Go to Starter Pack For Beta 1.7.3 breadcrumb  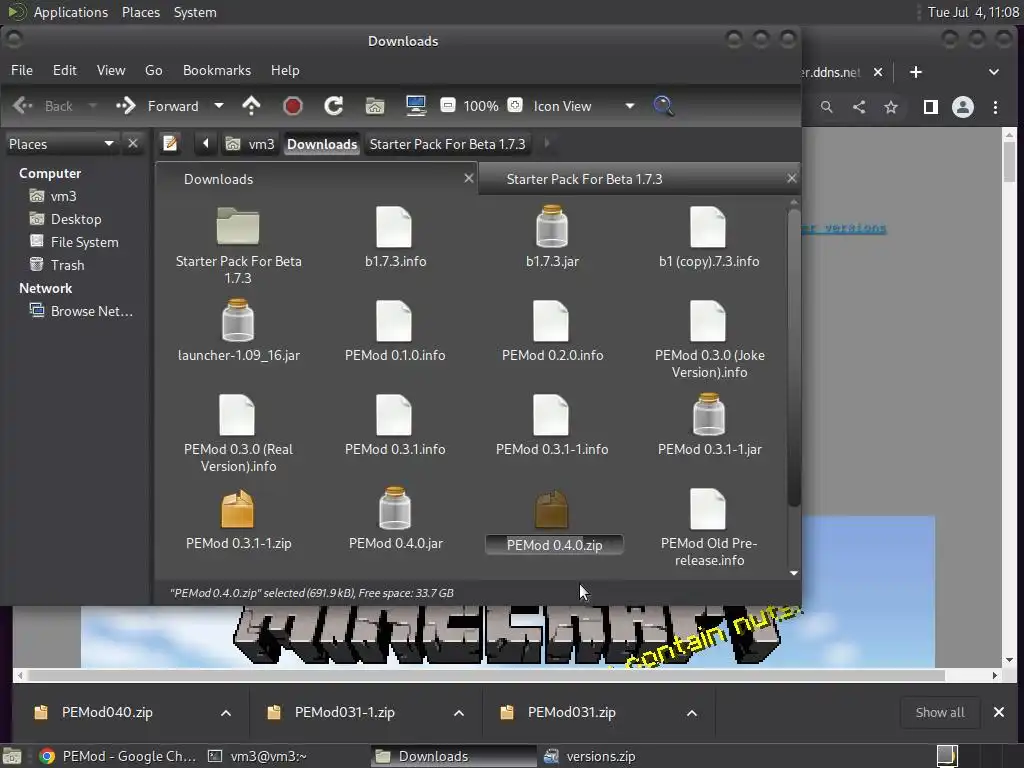(x=447, y=144)
